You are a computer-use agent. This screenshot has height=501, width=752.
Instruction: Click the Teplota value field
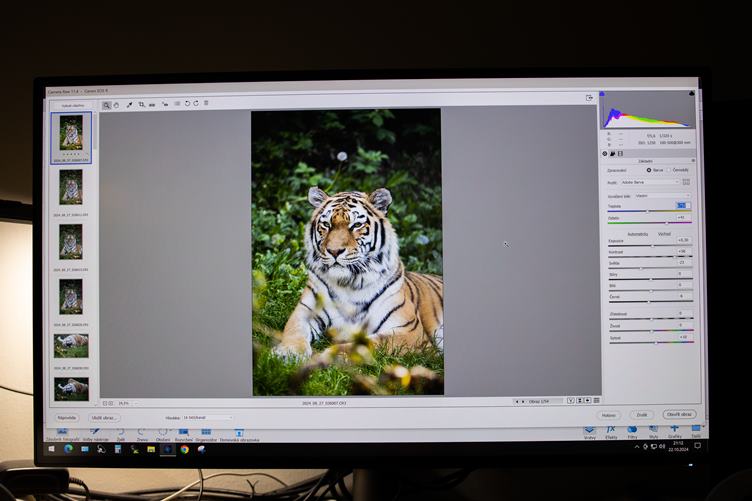click(683, 205)
